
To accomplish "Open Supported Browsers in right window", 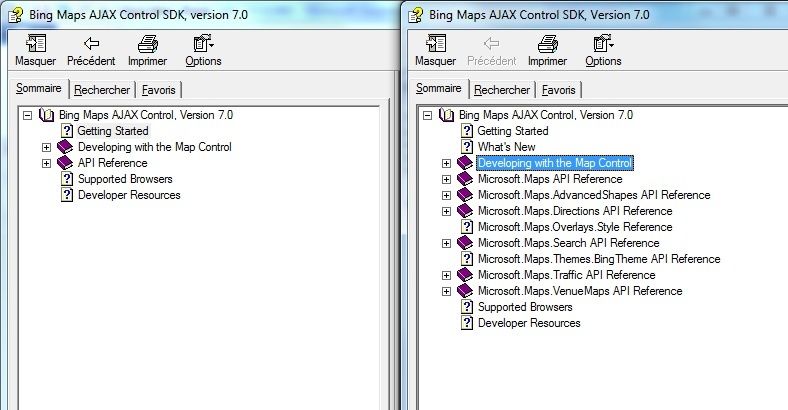I will [x=525, y=307].
